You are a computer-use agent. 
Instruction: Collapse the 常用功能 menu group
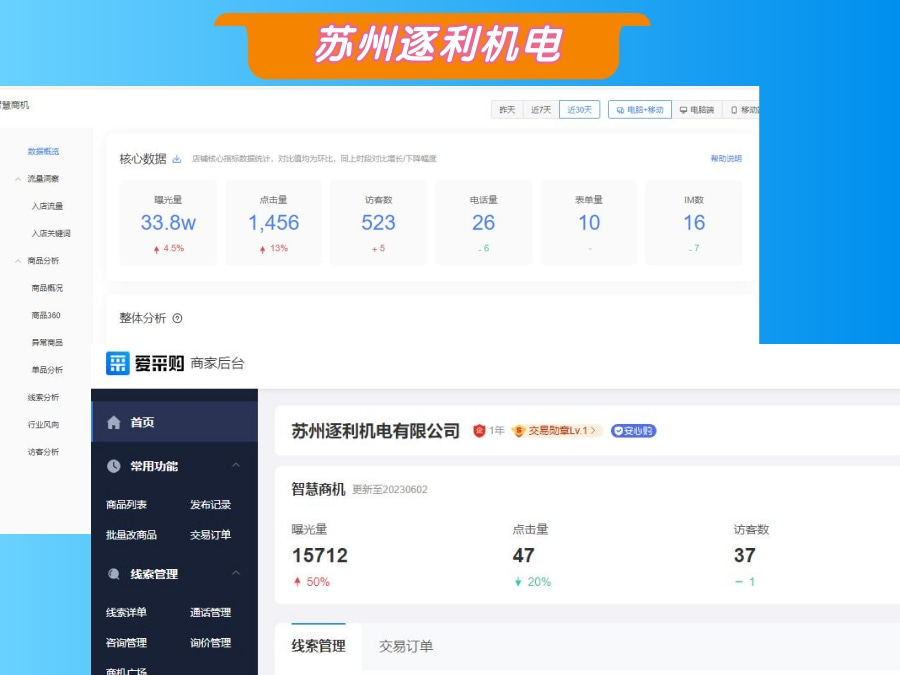tap(235, 465)
